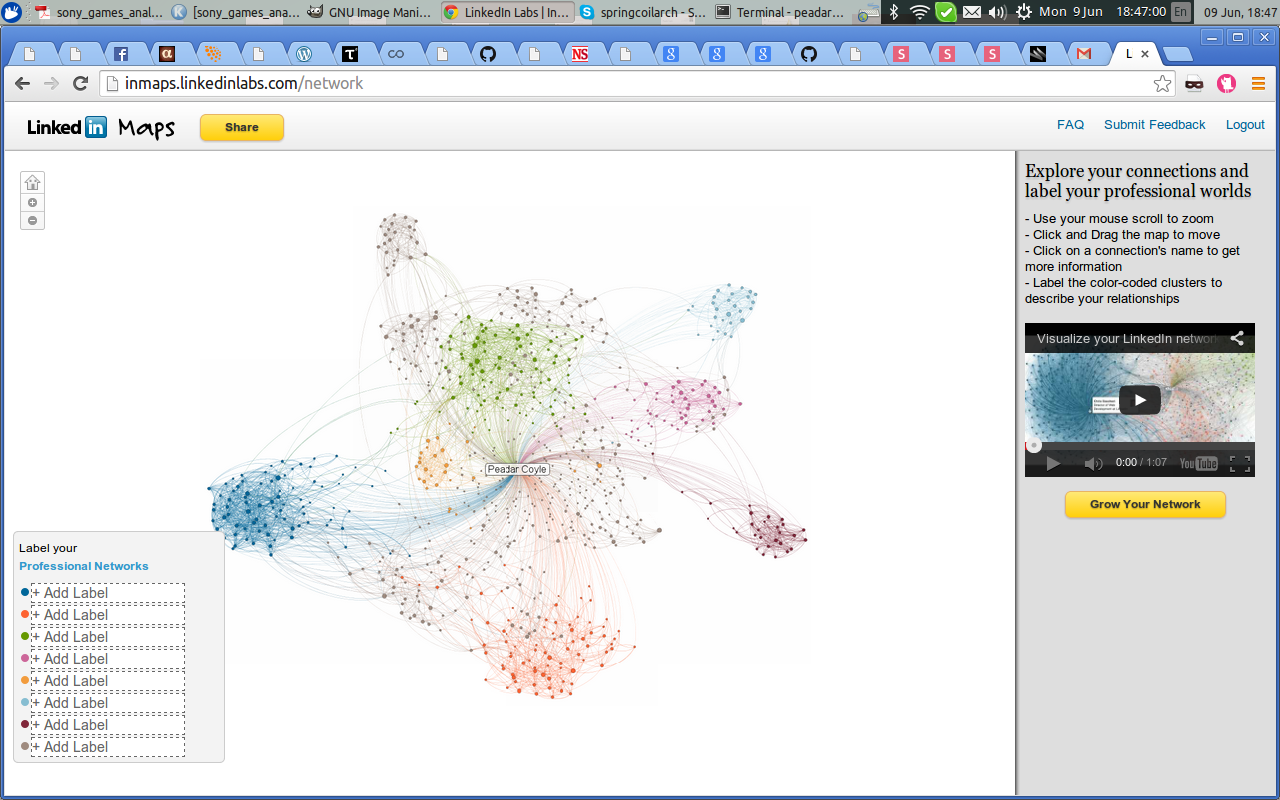Screen dimensions: 1280x800
Task: Open the system volume indicator
Action: [997, 12]
